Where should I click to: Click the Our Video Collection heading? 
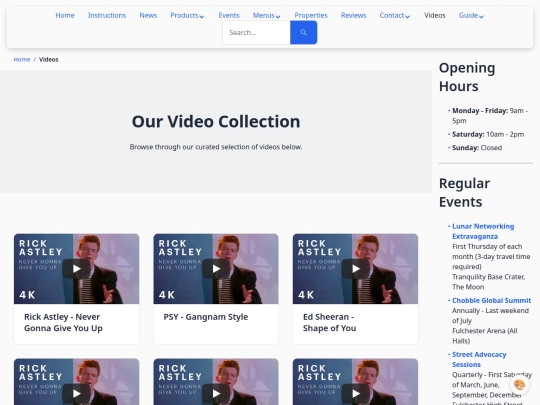216,121
